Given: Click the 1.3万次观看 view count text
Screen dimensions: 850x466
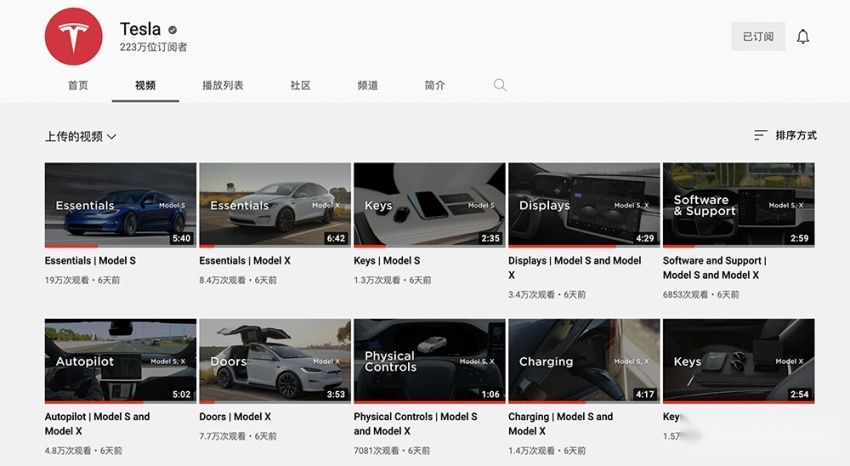Looking at the screenshot, I should click(x=376, y=280).
